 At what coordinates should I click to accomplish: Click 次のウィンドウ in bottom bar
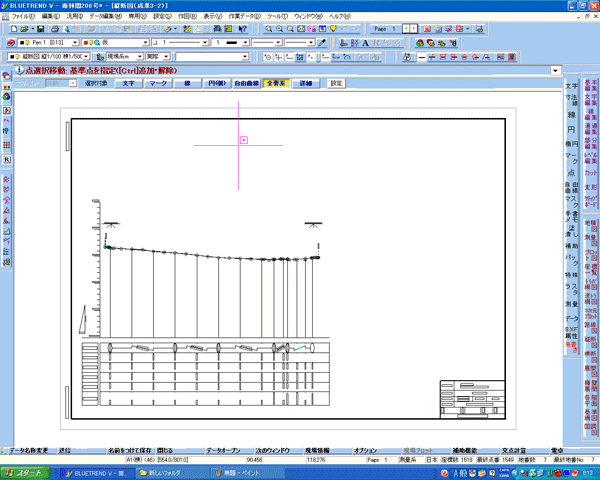tap(272, 451)
